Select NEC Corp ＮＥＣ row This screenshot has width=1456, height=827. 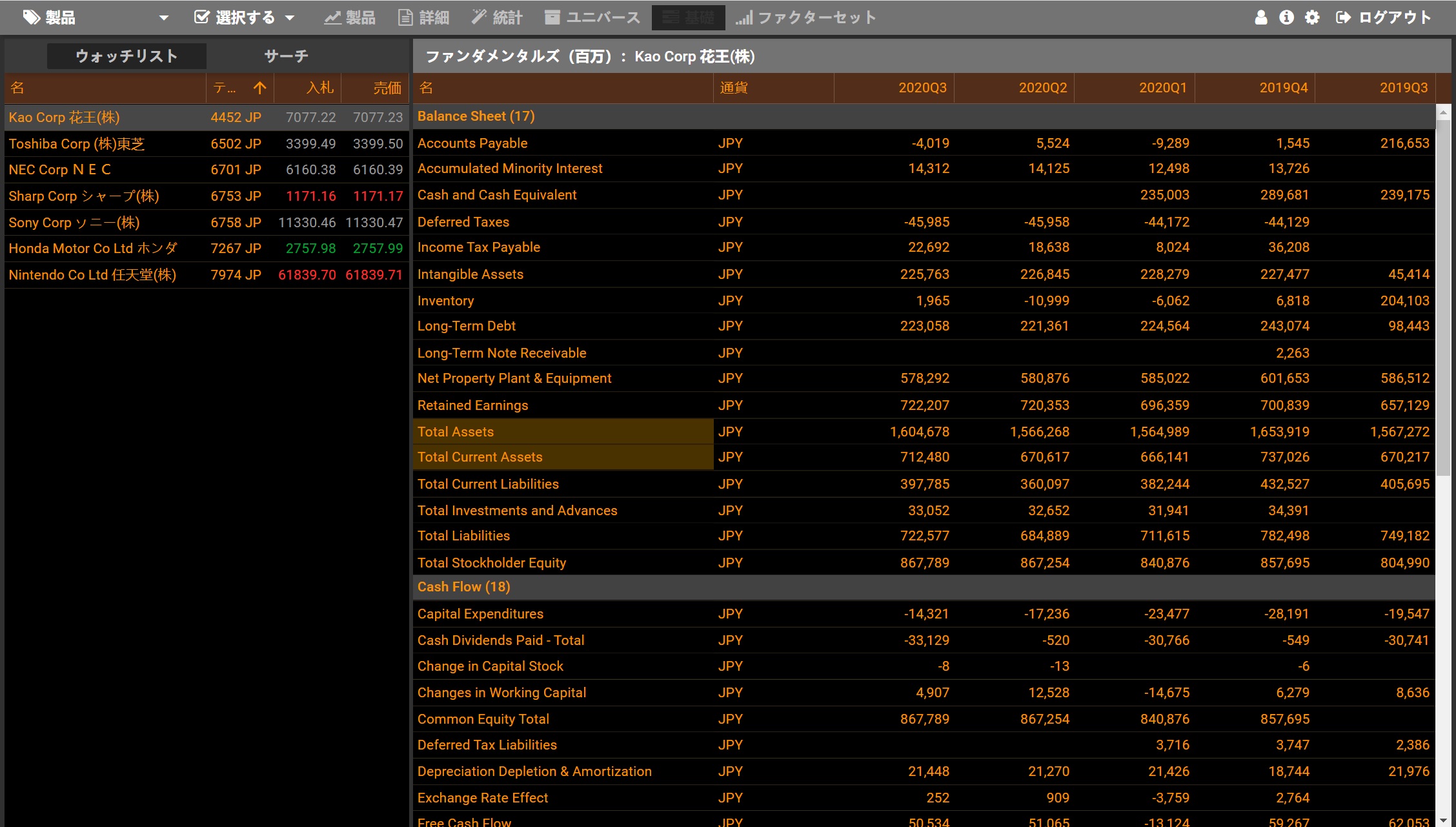tap(207, 170)
